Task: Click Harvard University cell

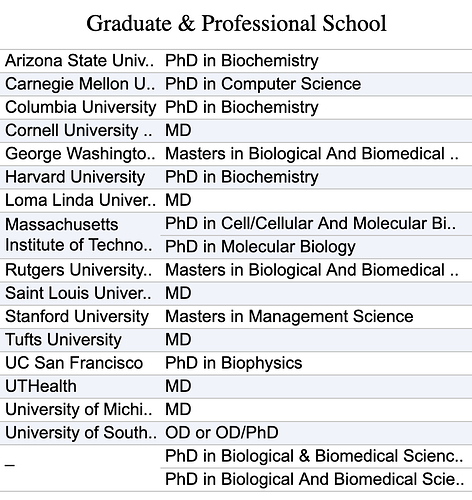Action: click(x=80, y=177)
